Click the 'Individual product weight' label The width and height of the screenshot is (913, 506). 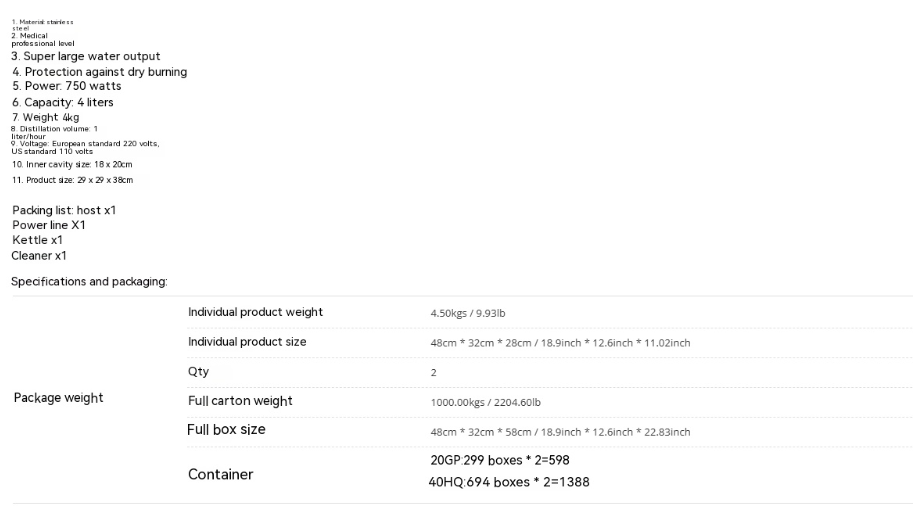(x=255, y=312)
